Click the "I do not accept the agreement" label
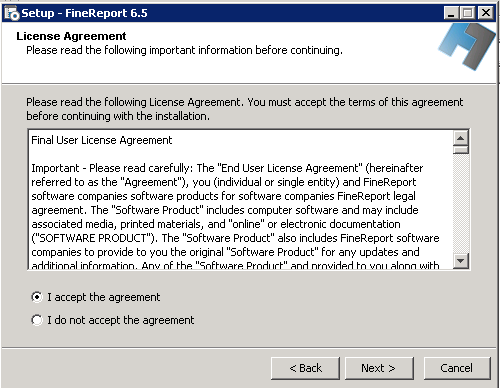Viewport: 500px width, 388px height. pyautogui.click(x=121, y=320)
